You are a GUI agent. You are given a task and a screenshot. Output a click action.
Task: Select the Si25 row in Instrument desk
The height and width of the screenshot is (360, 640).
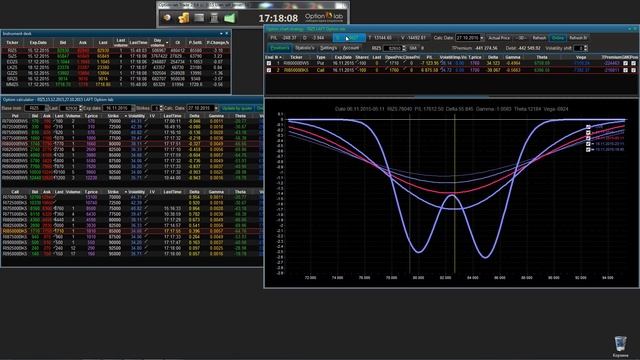tap(116, 56)
